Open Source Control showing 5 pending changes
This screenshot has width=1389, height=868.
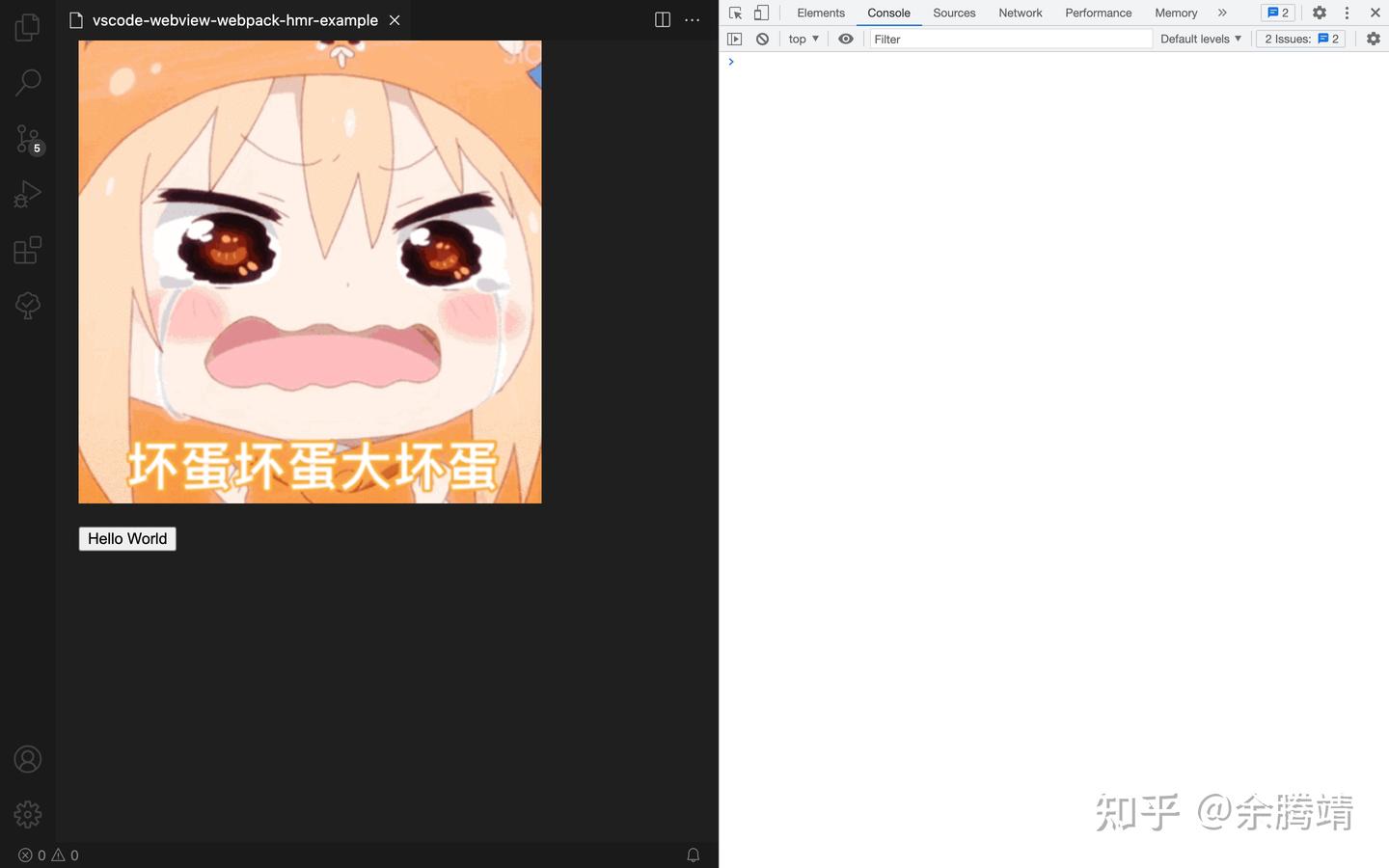(26, 138)
